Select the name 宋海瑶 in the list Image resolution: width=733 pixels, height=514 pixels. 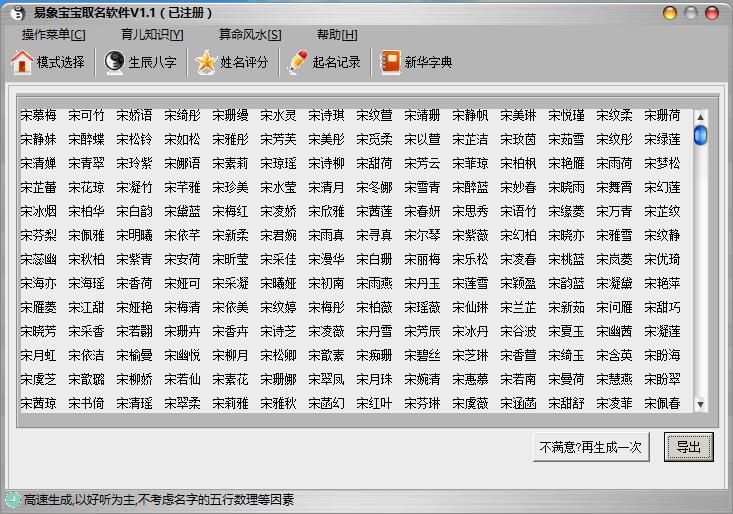[86, 284]
